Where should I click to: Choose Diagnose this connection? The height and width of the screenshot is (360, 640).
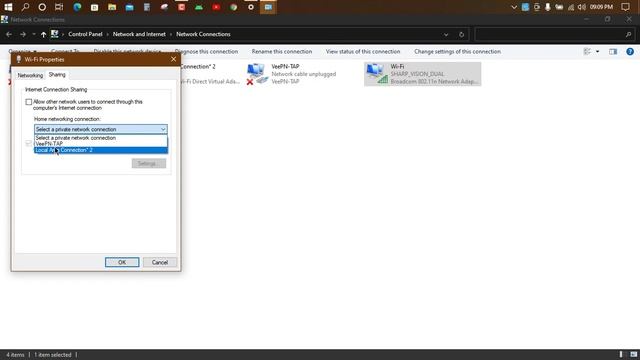coord(206,51)
